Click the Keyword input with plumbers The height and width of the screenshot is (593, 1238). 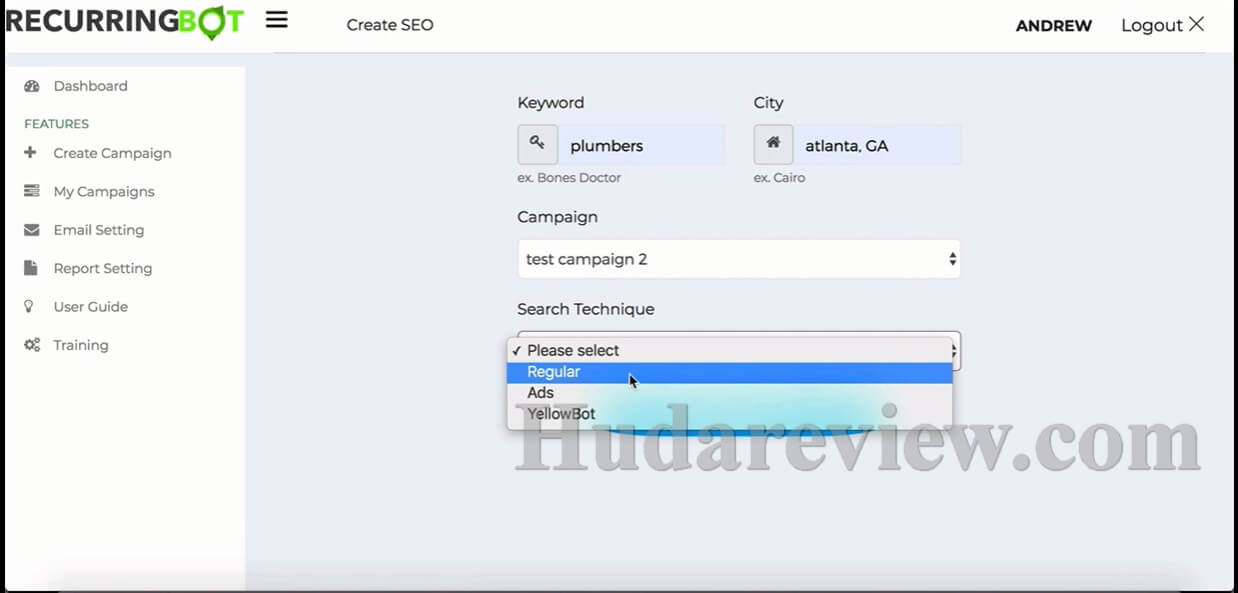click(x=642, y=145)
